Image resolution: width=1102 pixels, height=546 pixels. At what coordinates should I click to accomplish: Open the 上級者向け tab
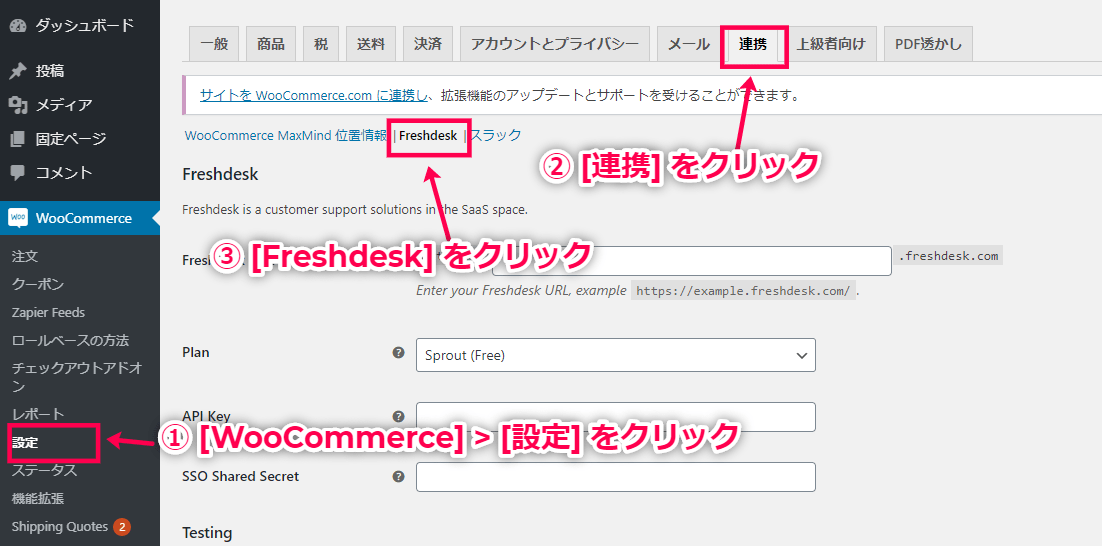point(831,44)
